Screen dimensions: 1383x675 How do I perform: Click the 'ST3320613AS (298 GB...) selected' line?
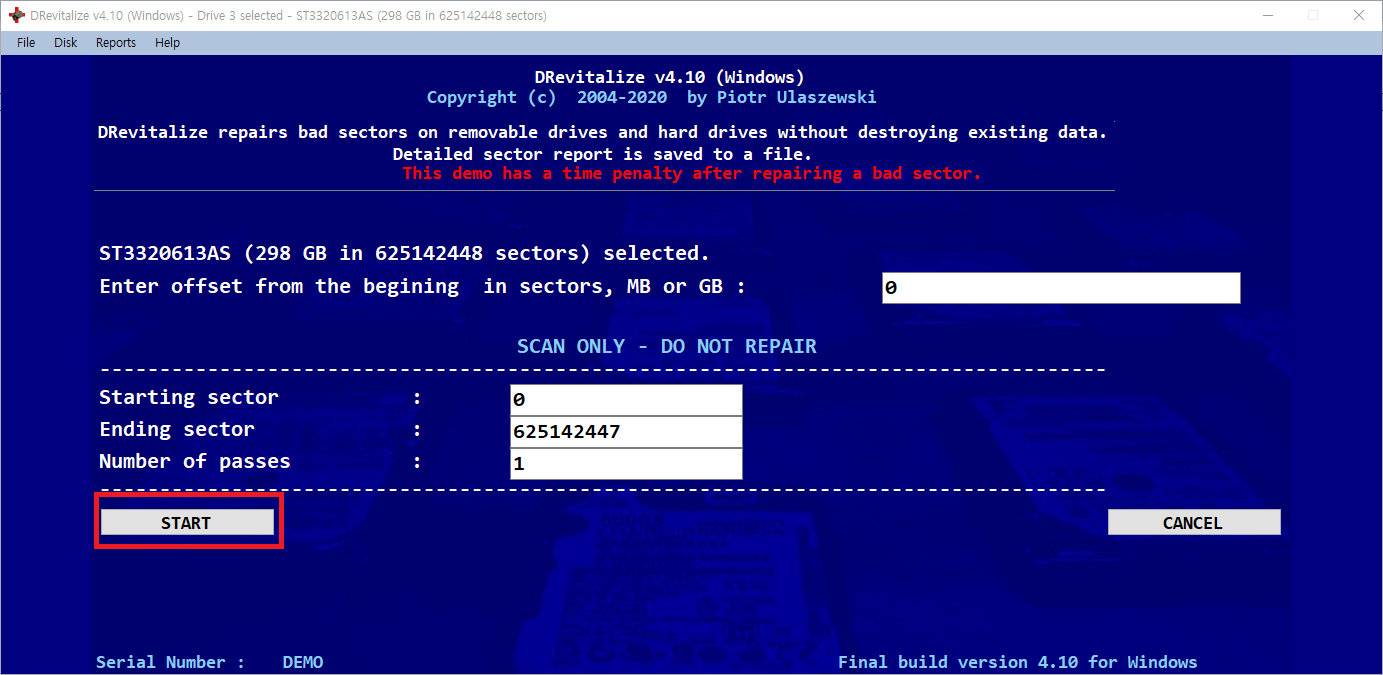[x=405, y=253]
